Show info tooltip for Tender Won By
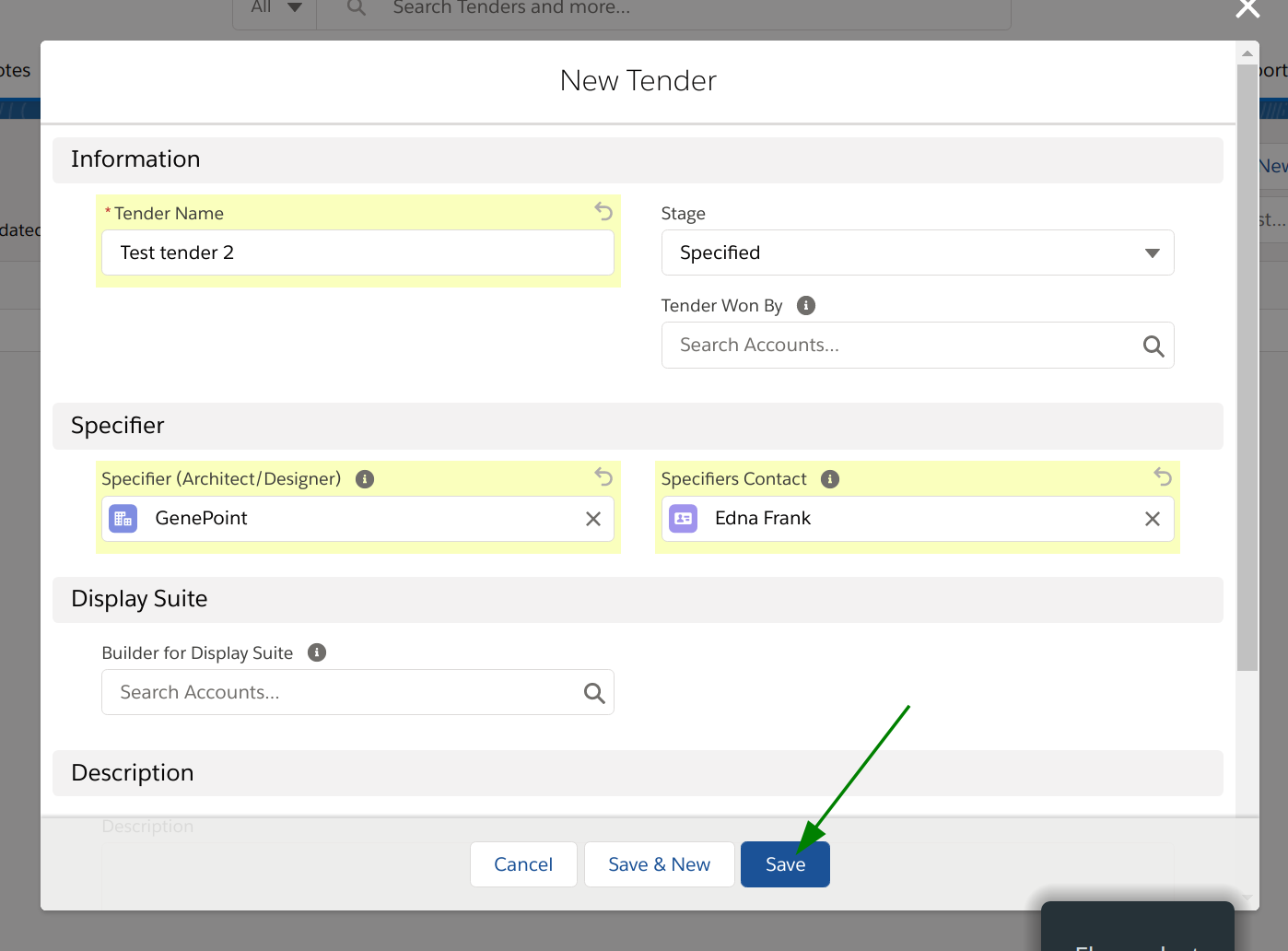This screenshot has width=1288, height=951. [x=806, y=305]
